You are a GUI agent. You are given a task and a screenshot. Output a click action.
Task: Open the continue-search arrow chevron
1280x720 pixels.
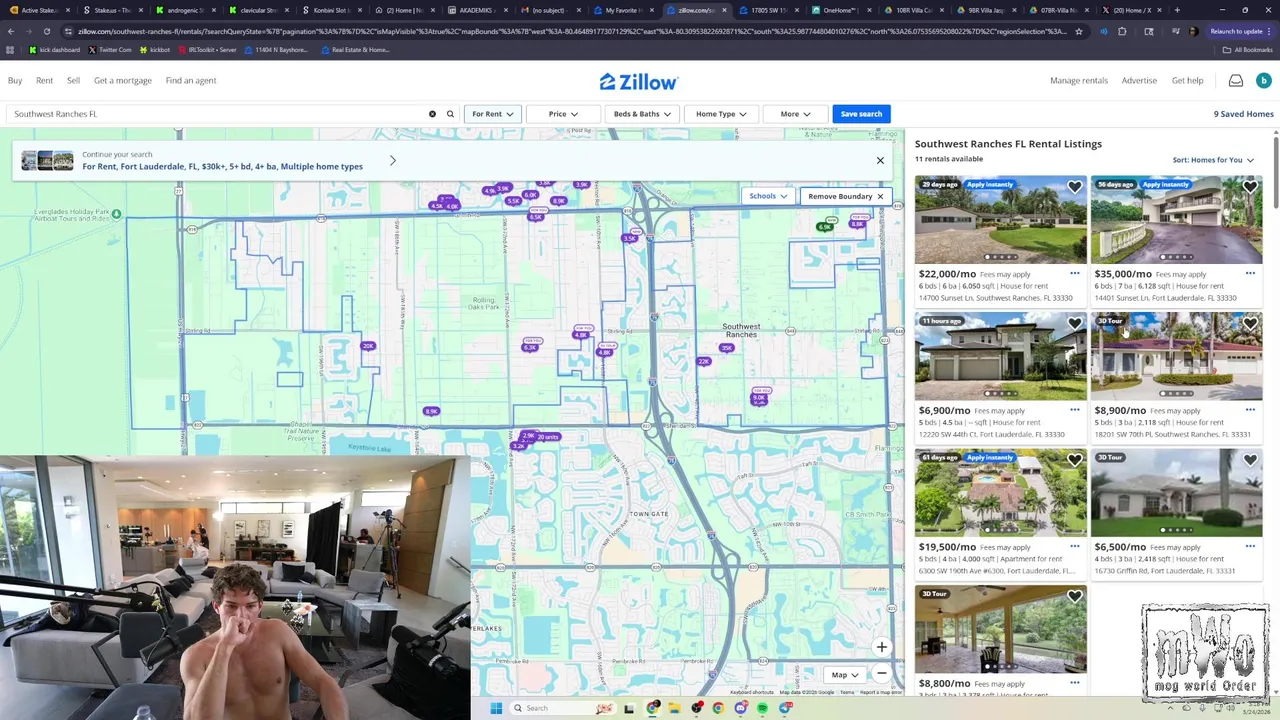[393, 160]
